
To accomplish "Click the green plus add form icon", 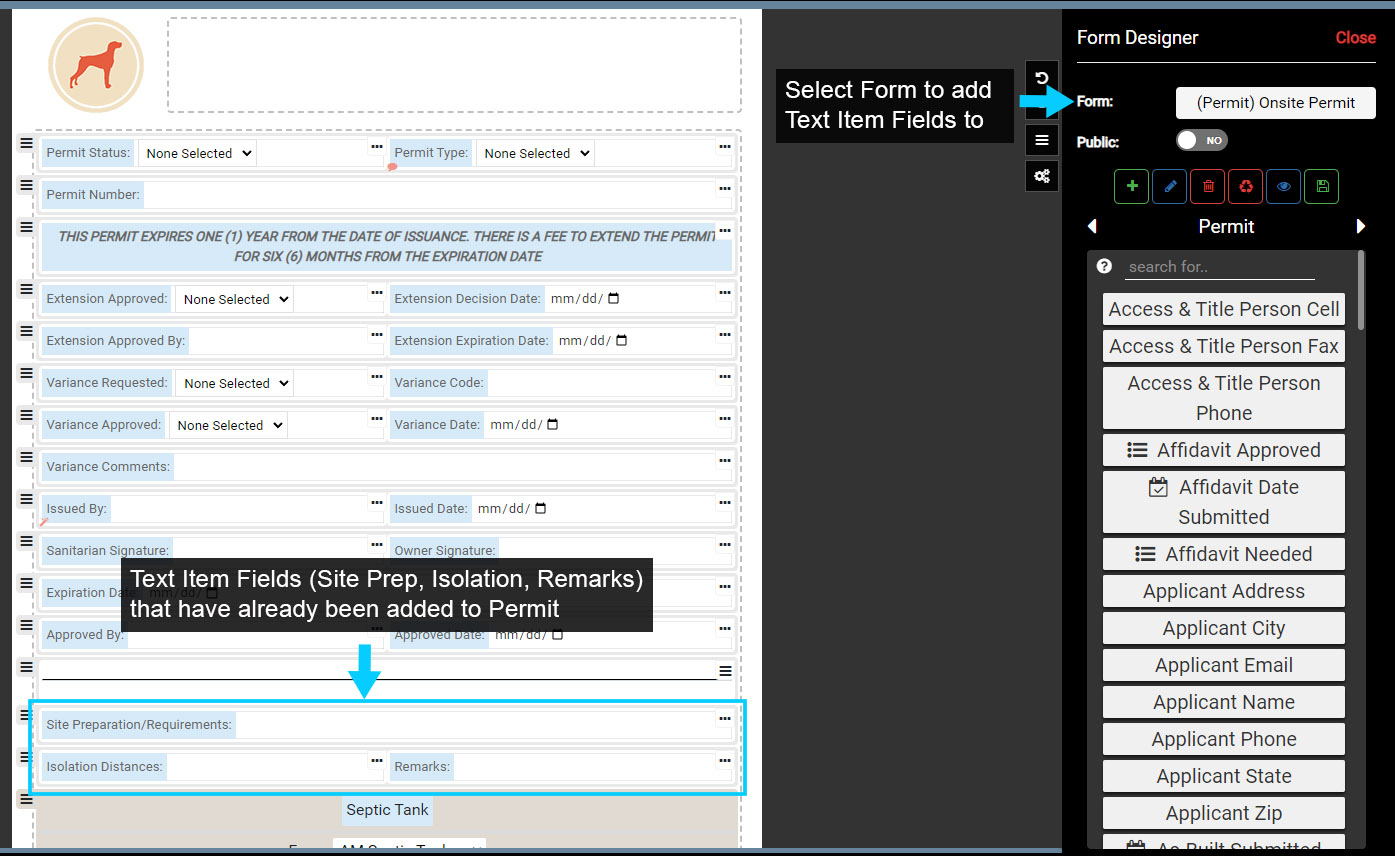I will pyautogui.click(x=1131, y=186).
